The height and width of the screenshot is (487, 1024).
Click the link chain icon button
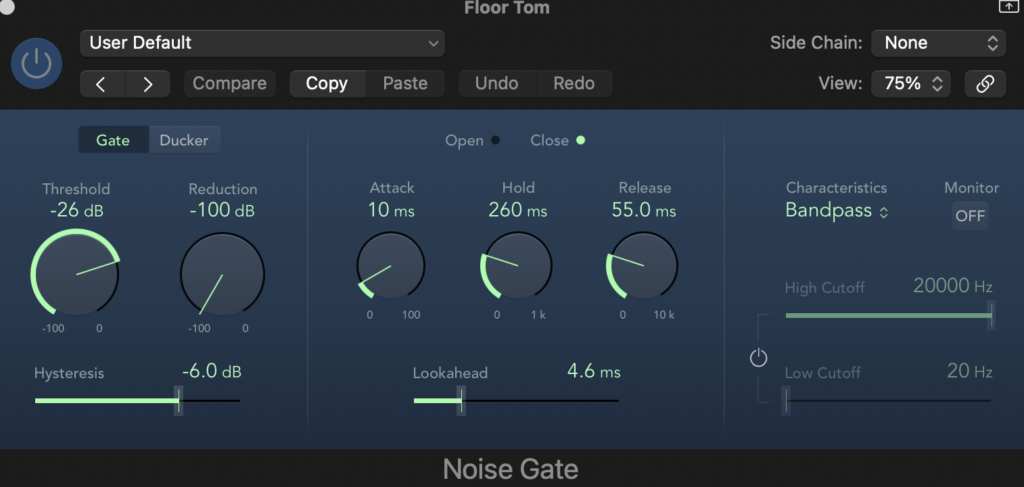984,84
